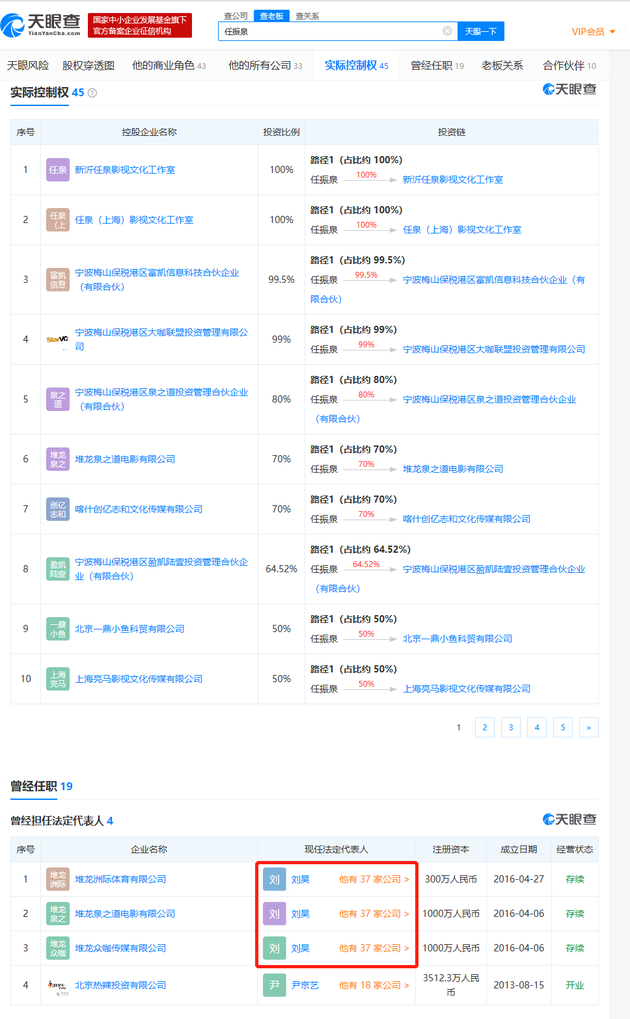Open the 股权穿透图 tab
The height and width of the screenshot is (1019, 630).
click(88, 66)
